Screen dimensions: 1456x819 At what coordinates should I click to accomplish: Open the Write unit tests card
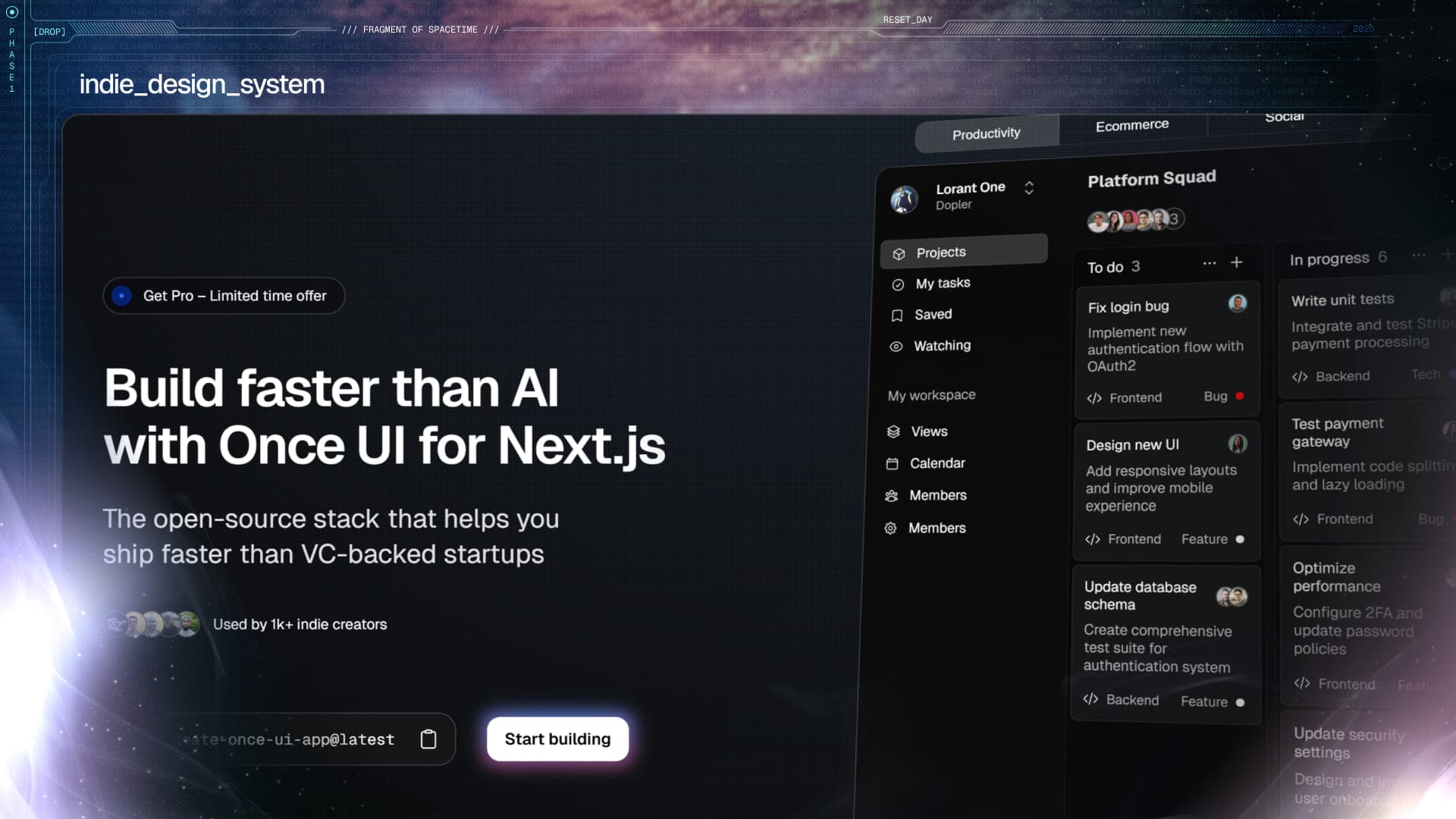1367,338
